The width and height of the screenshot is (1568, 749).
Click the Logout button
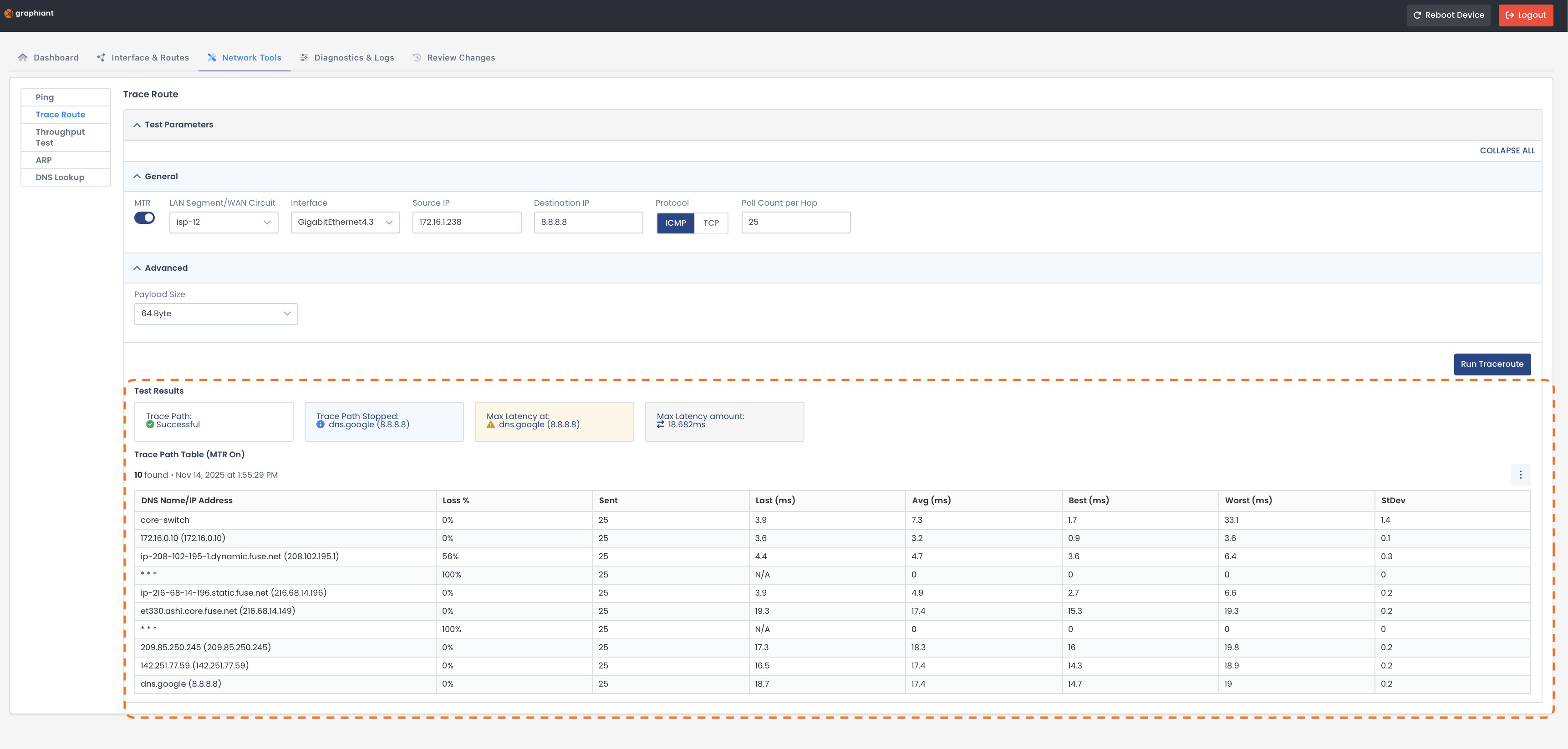pyautogui.click(x=1525, y=15)
